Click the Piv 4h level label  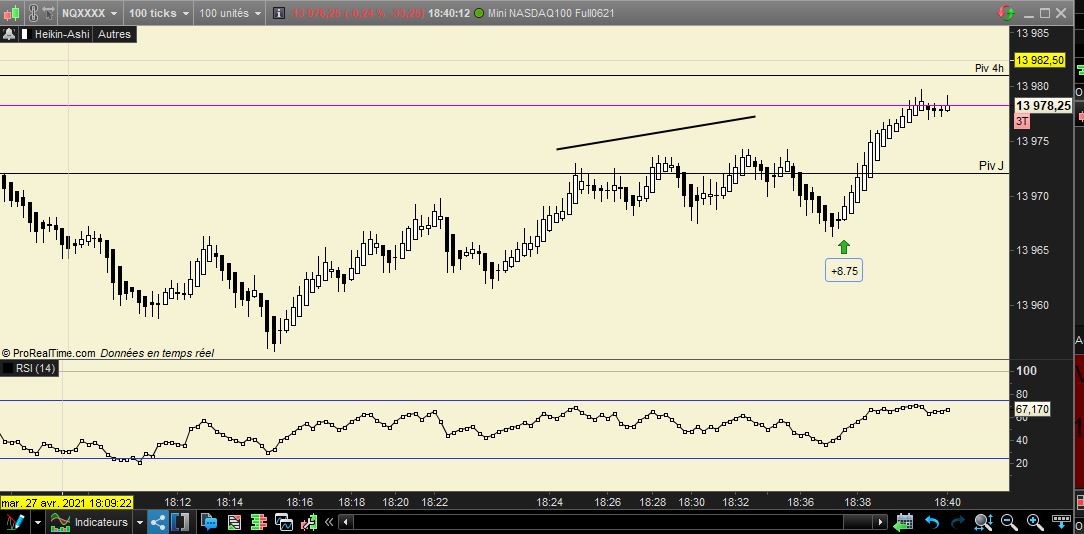coord(989,68)
